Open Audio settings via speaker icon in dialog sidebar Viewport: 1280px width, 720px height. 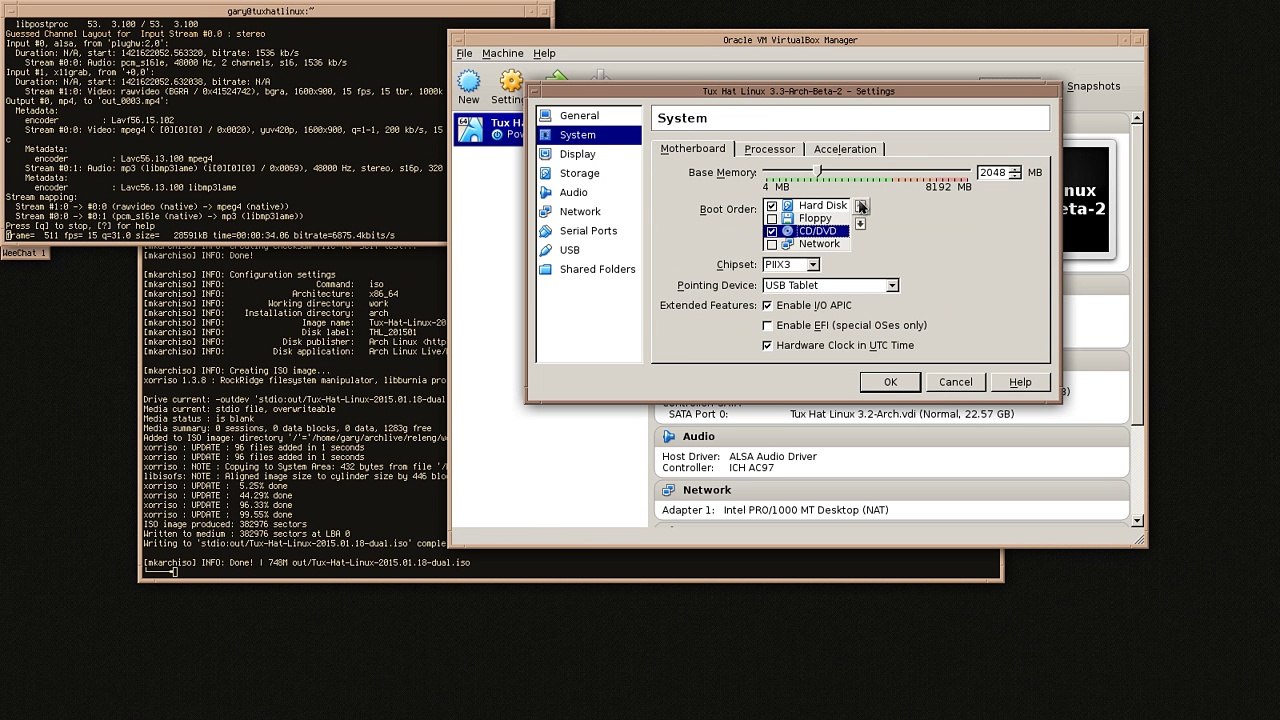(x=545, y=192)
